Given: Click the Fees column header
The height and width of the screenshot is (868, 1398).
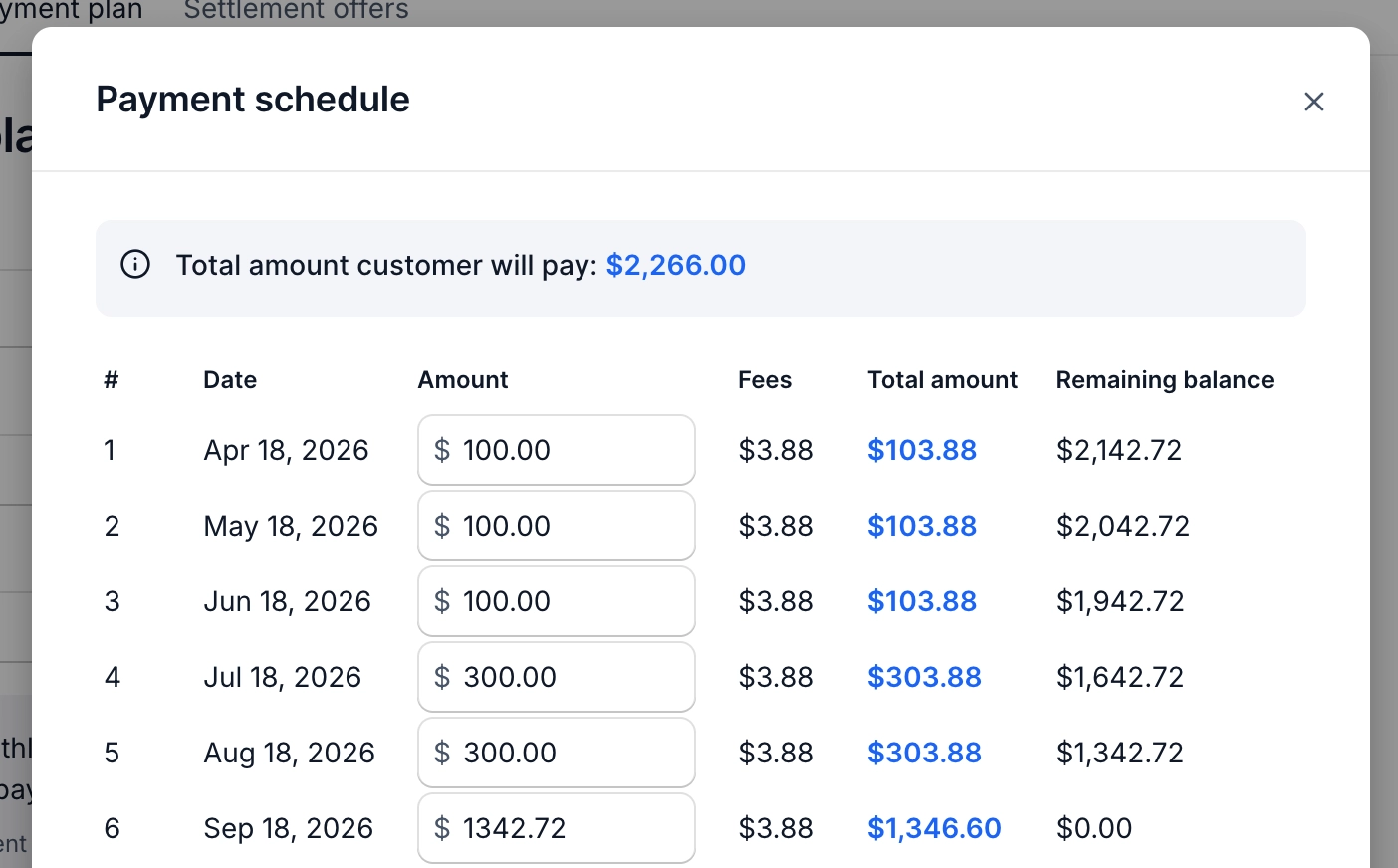Looking at the screenshot, I should click(x=764, y=380).
